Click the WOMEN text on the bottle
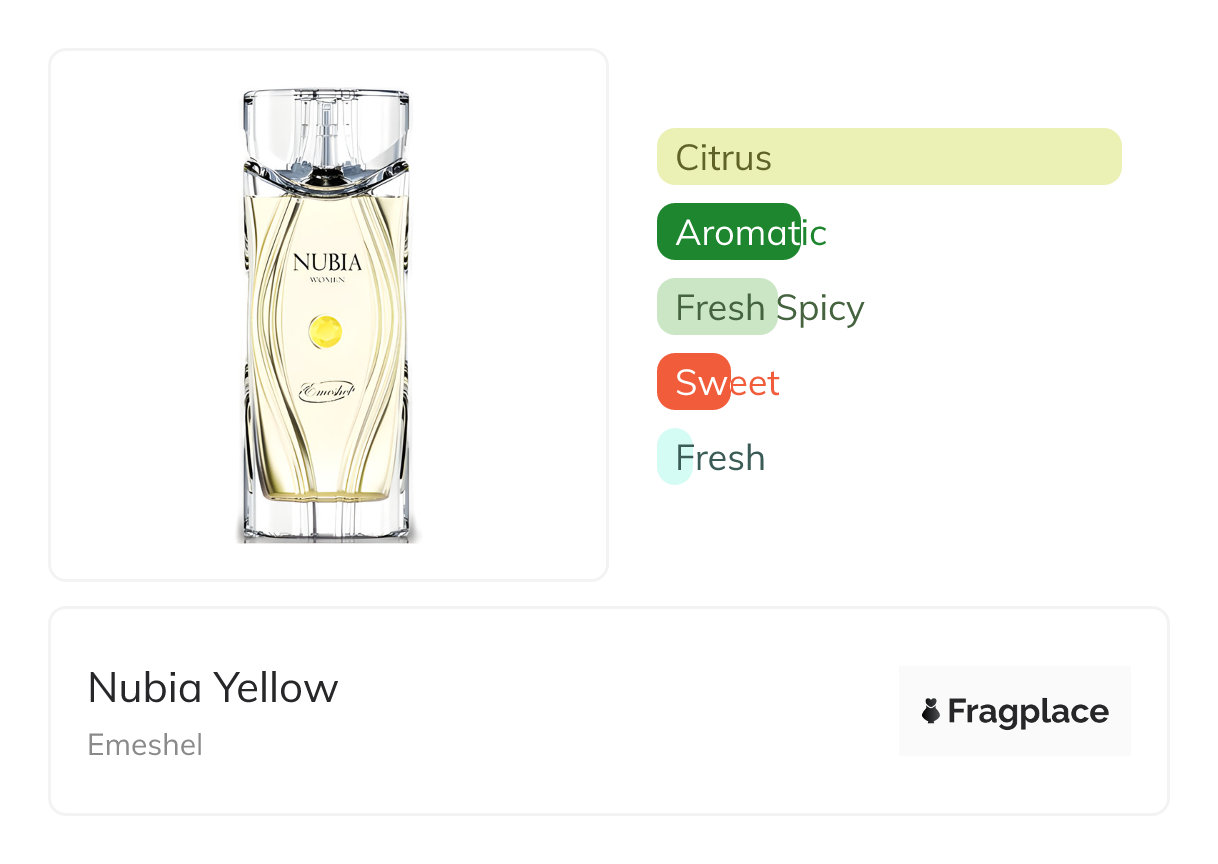Viewport: 1218px width, 864px height. coord(327,283)
